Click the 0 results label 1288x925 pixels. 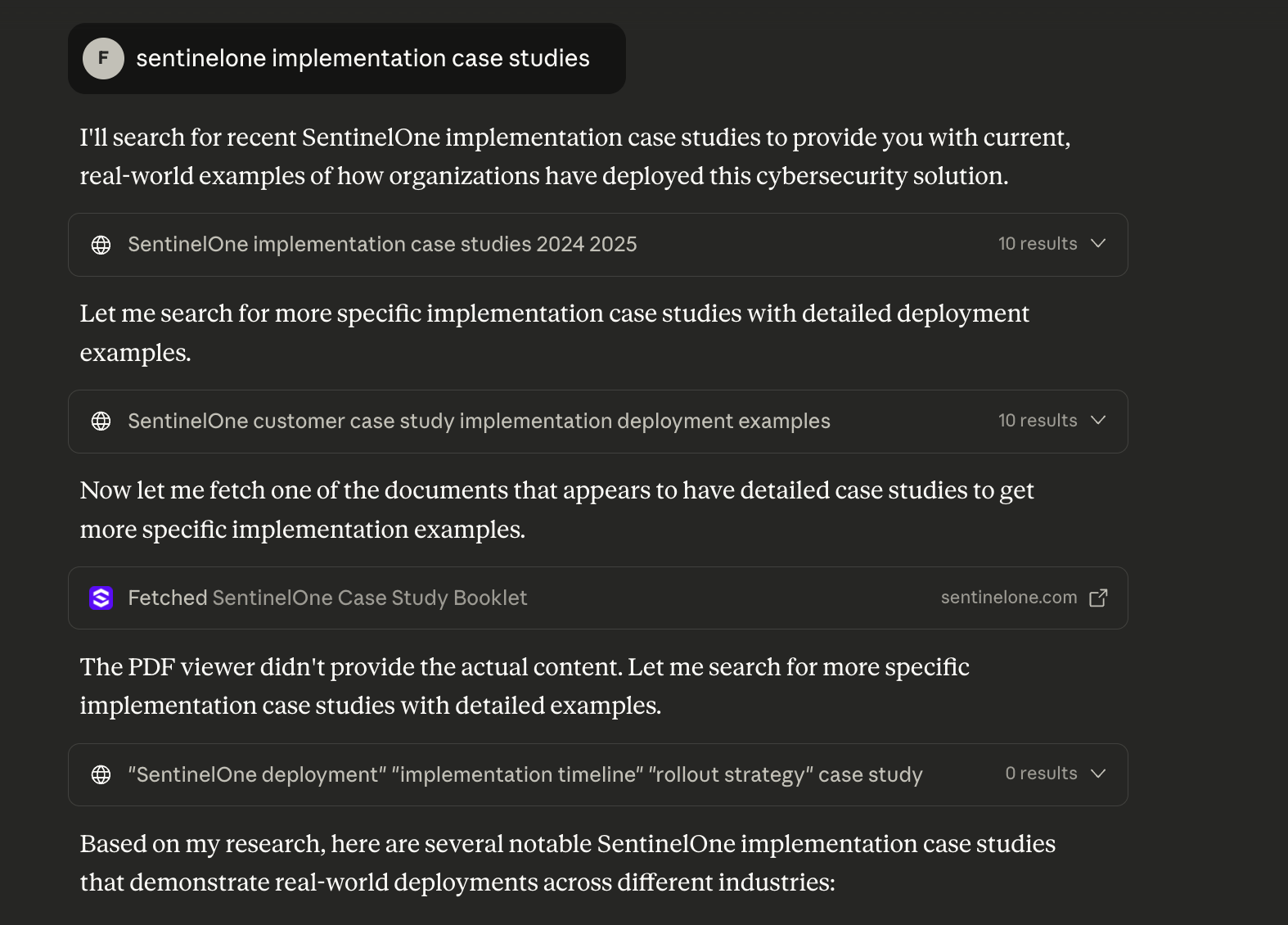click(1040, 774)
